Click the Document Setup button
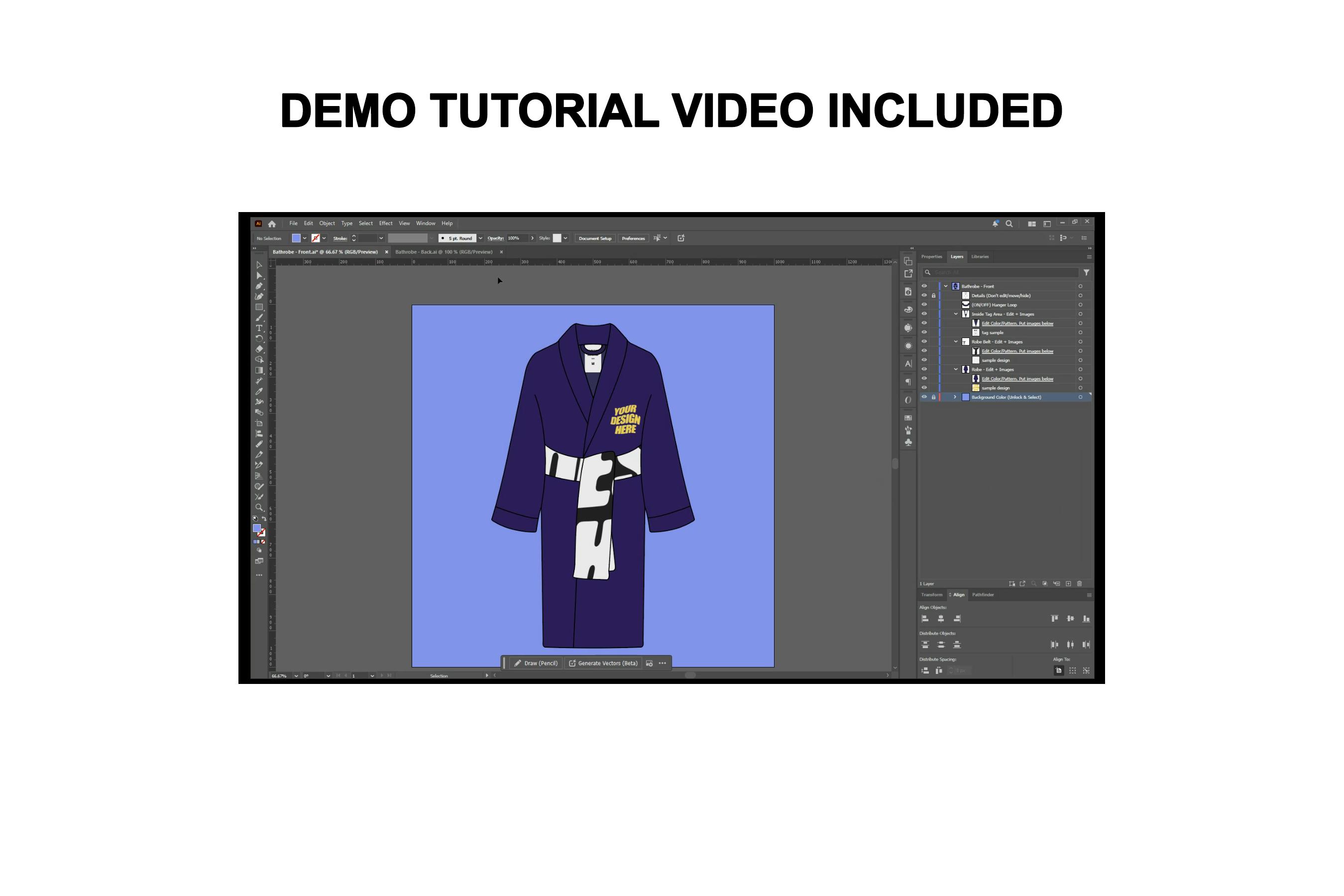This screenshot has width=1344, height=896. [595, 238]
